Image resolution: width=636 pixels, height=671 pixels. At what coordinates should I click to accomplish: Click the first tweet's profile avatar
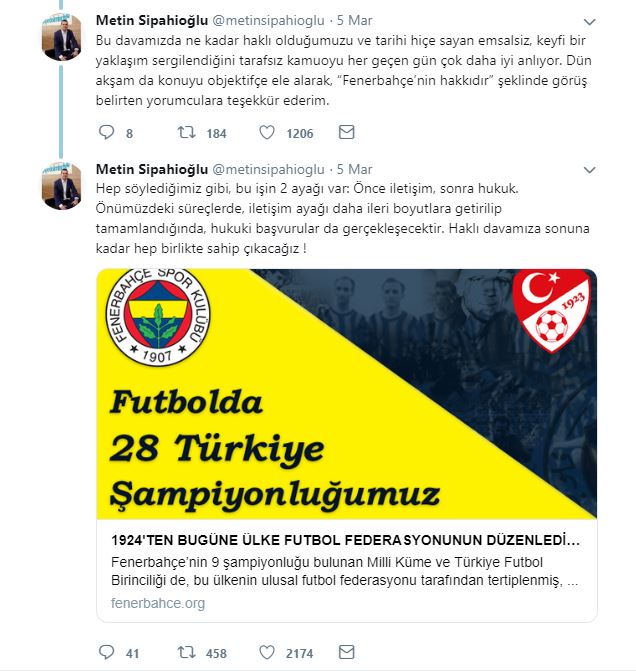[x=62, y=37]
